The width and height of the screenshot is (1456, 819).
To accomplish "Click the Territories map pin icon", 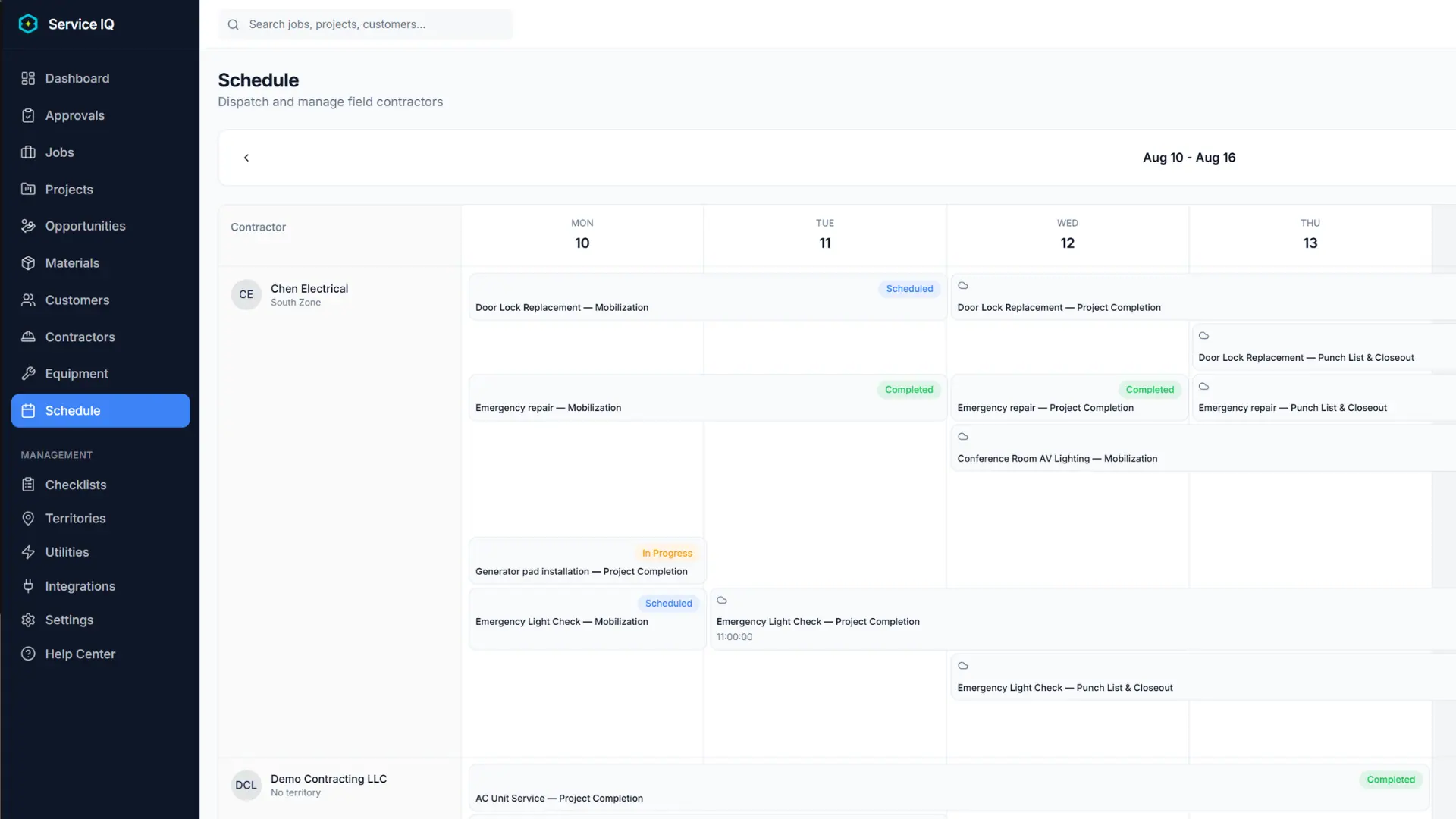I will pyautogui.click(x=28, y=519).
